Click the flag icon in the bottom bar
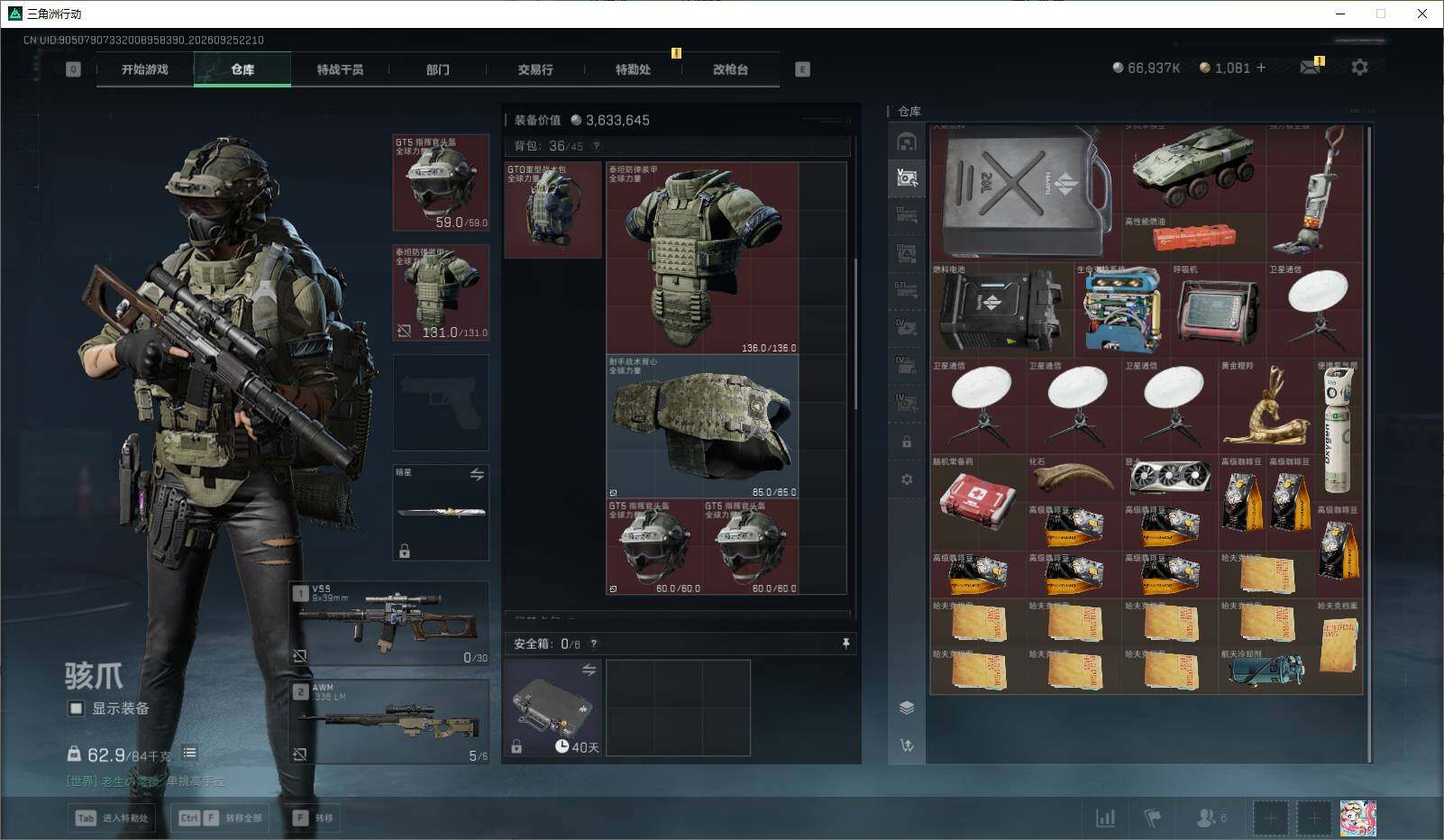The image size is (1444, 840). pos(1152,817)
